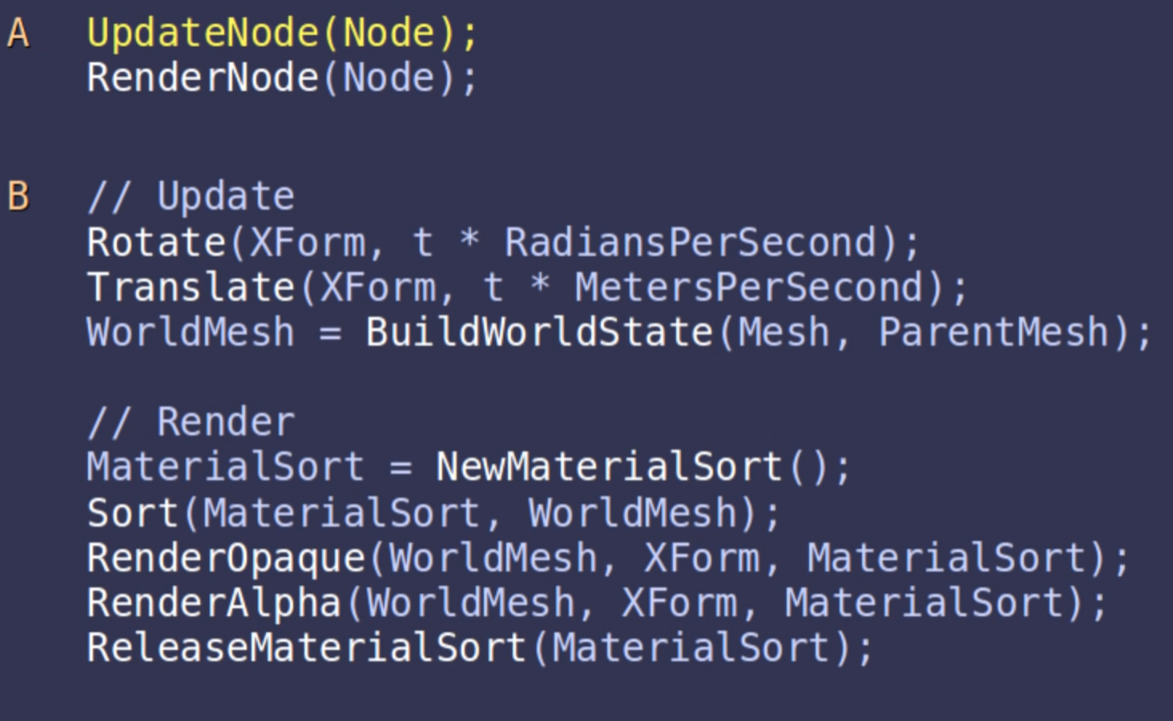Select the // Render comment
This screenshot has width=1173, height=721.
pos(190,422)
